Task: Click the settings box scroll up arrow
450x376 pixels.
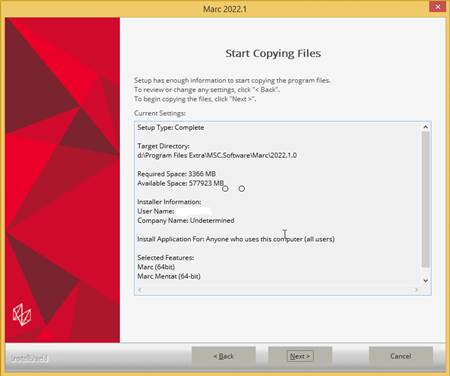Action: click(425, 127)
